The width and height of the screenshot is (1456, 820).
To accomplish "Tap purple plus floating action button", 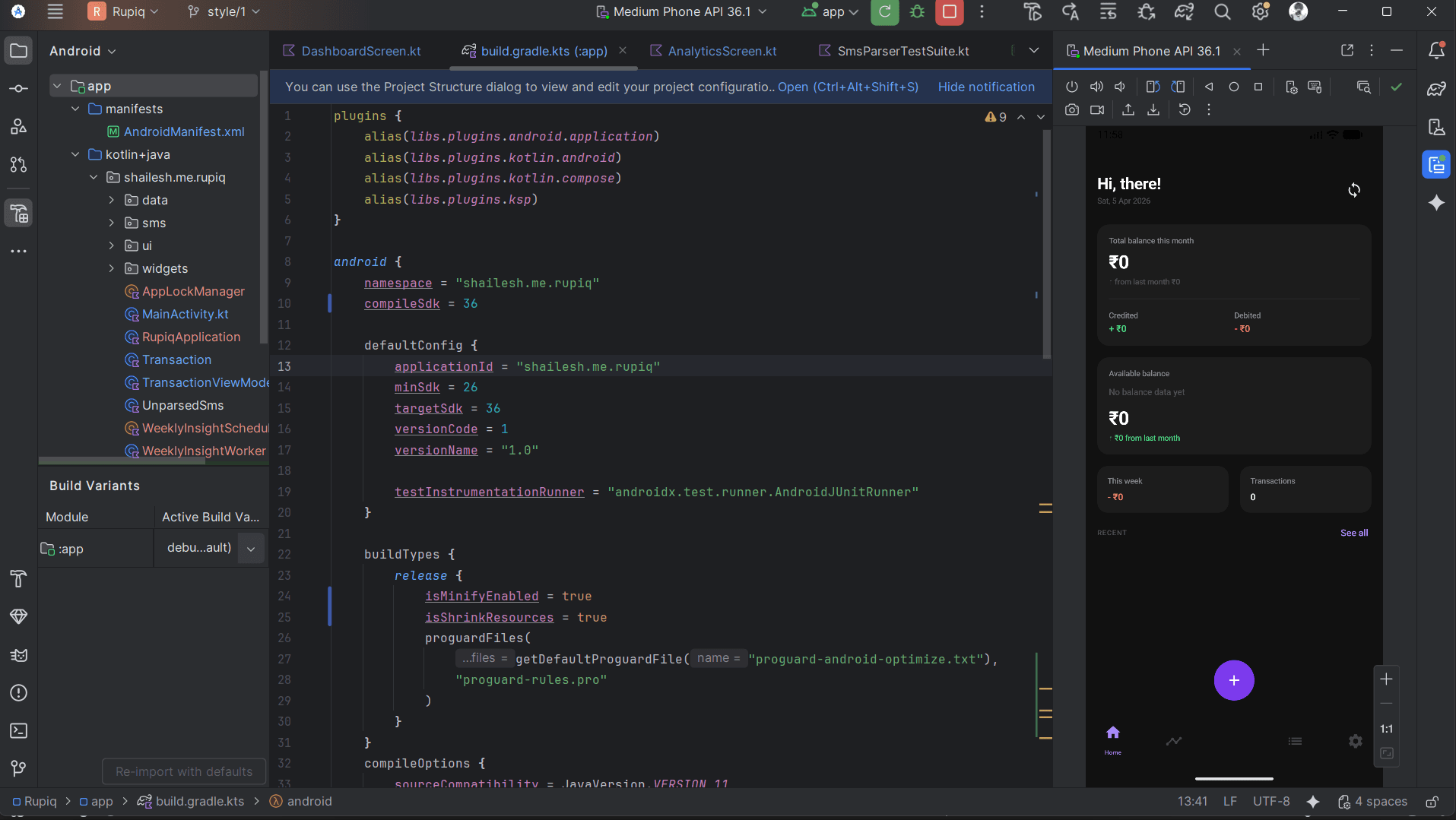I will tap(1233, 680).
